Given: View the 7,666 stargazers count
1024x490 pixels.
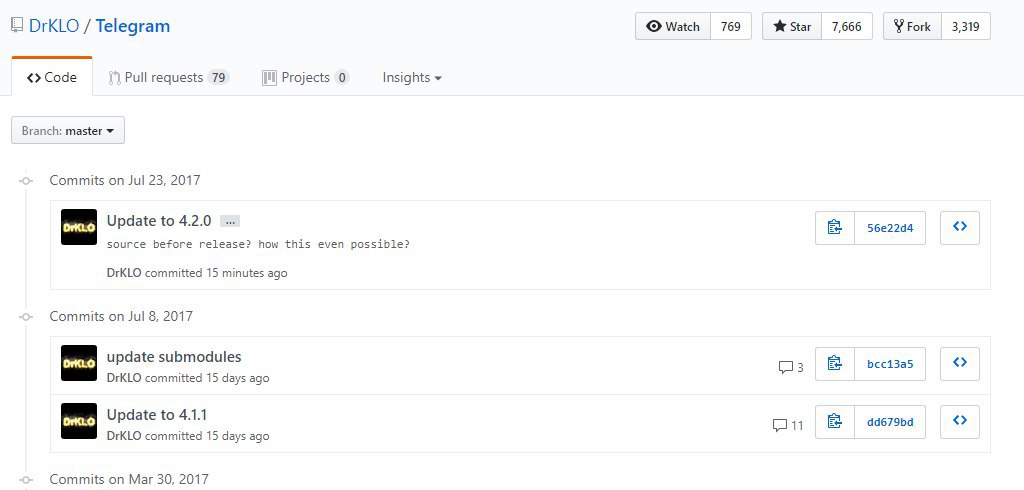Looking at the screenshot, I should point(846,26).
